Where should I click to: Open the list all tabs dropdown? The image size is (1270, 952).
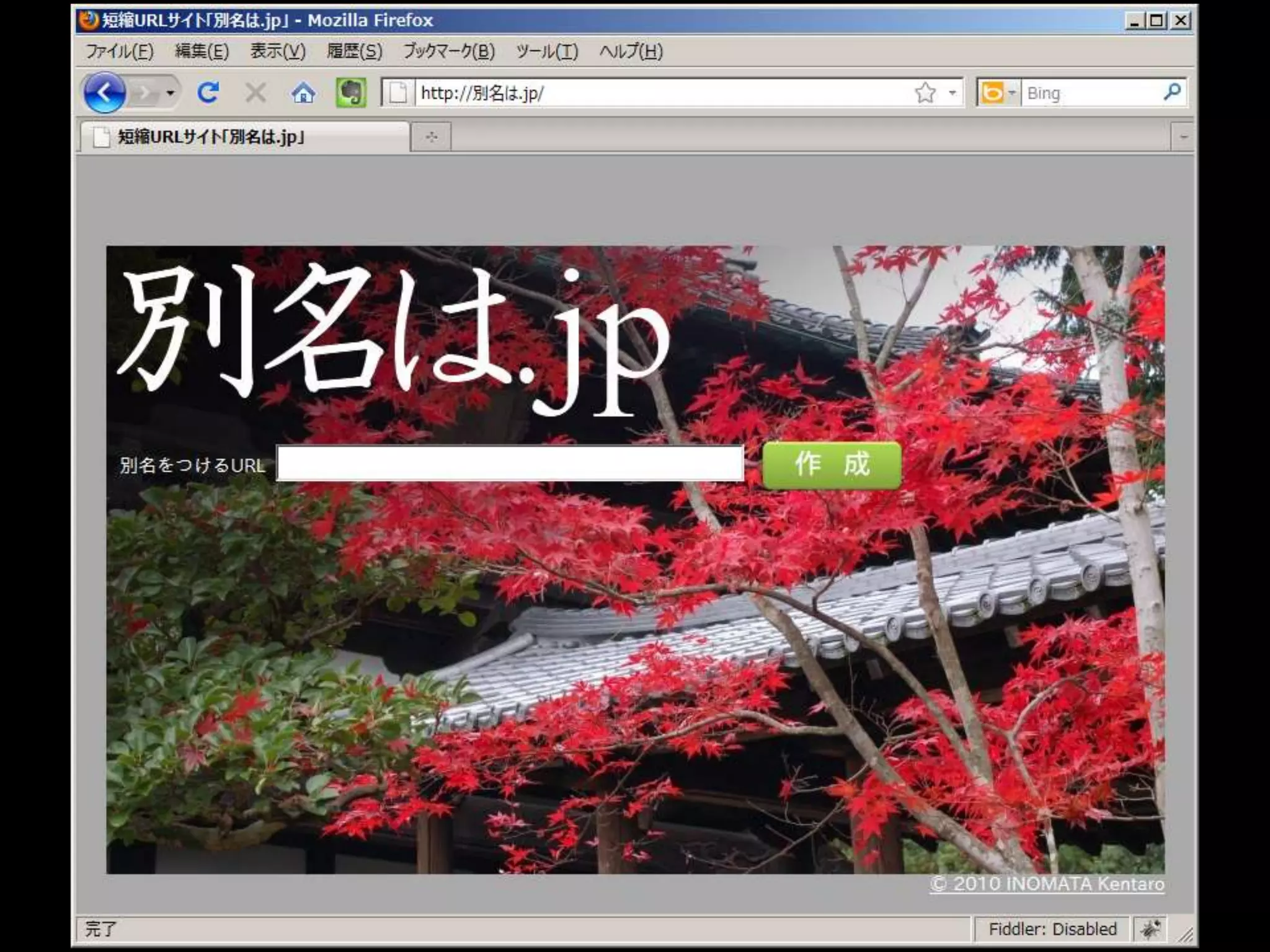(1183, 137)
